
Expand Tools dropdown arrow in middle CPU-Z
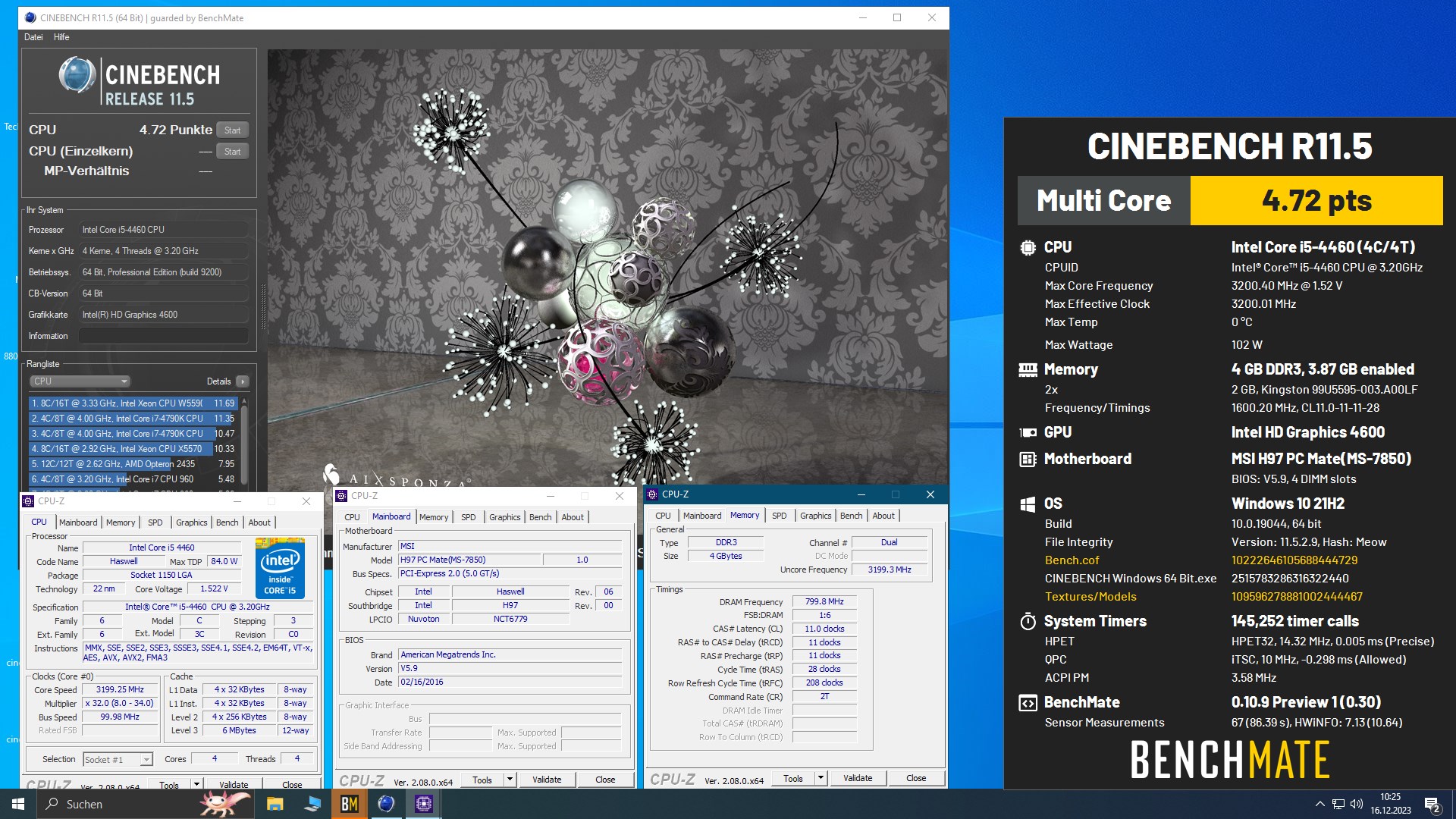tap(510, 780)
